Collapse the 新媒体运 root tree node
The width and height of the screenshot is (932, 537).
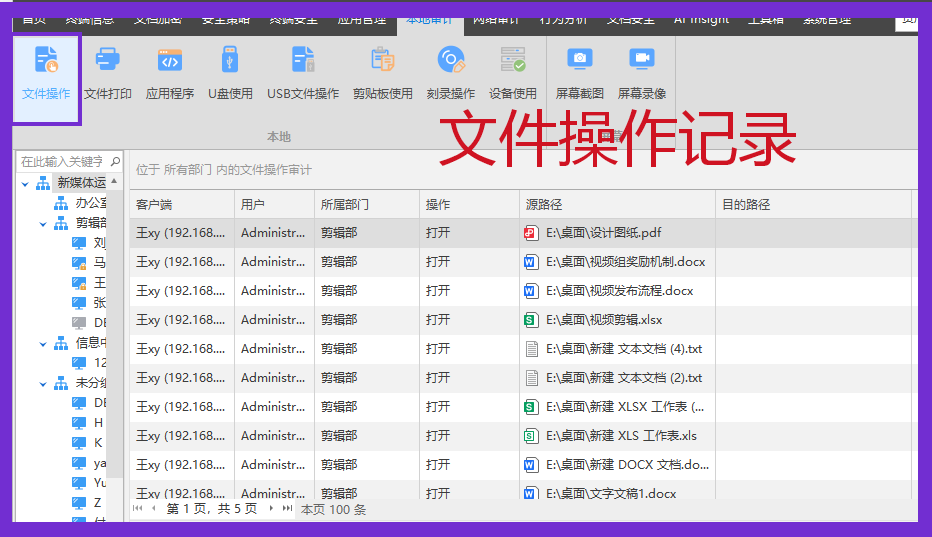(x=25, y=184)
